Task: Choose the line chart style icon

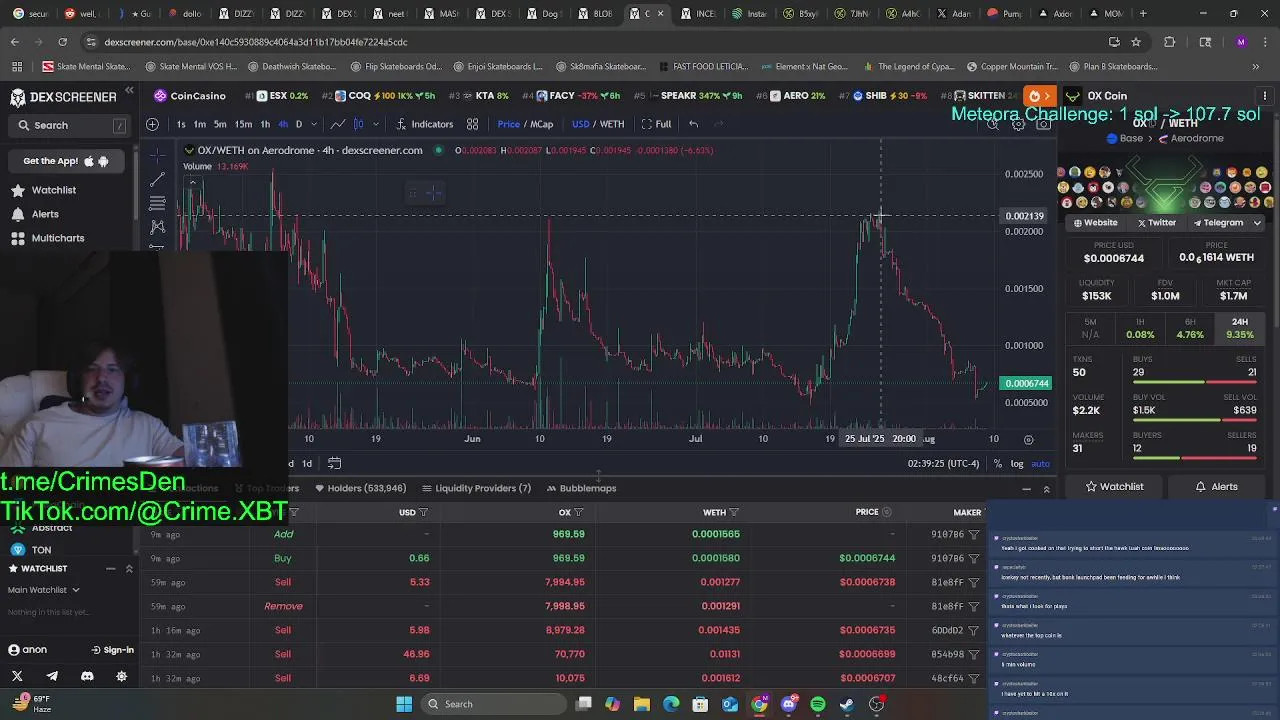Action: point(338,124)
